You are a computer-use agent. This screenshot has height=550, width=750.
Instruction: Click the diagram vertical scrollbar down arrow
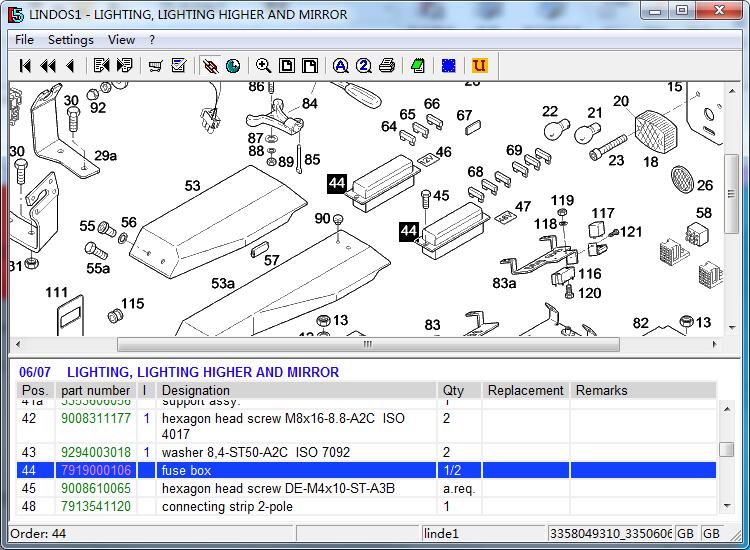[x=731, y=327]
